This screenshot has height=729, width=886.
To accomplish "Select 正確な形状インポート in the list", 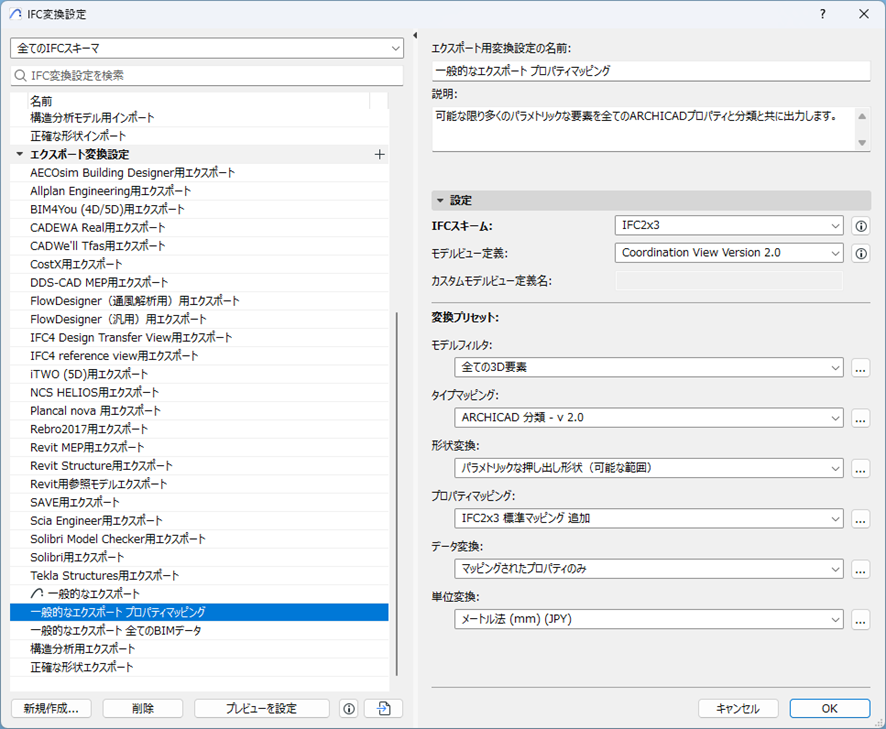I will tap(199, 136).
